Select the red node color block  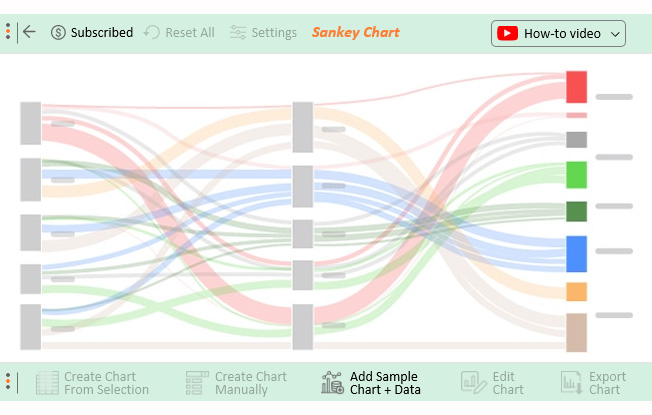(x=576, y=87)
